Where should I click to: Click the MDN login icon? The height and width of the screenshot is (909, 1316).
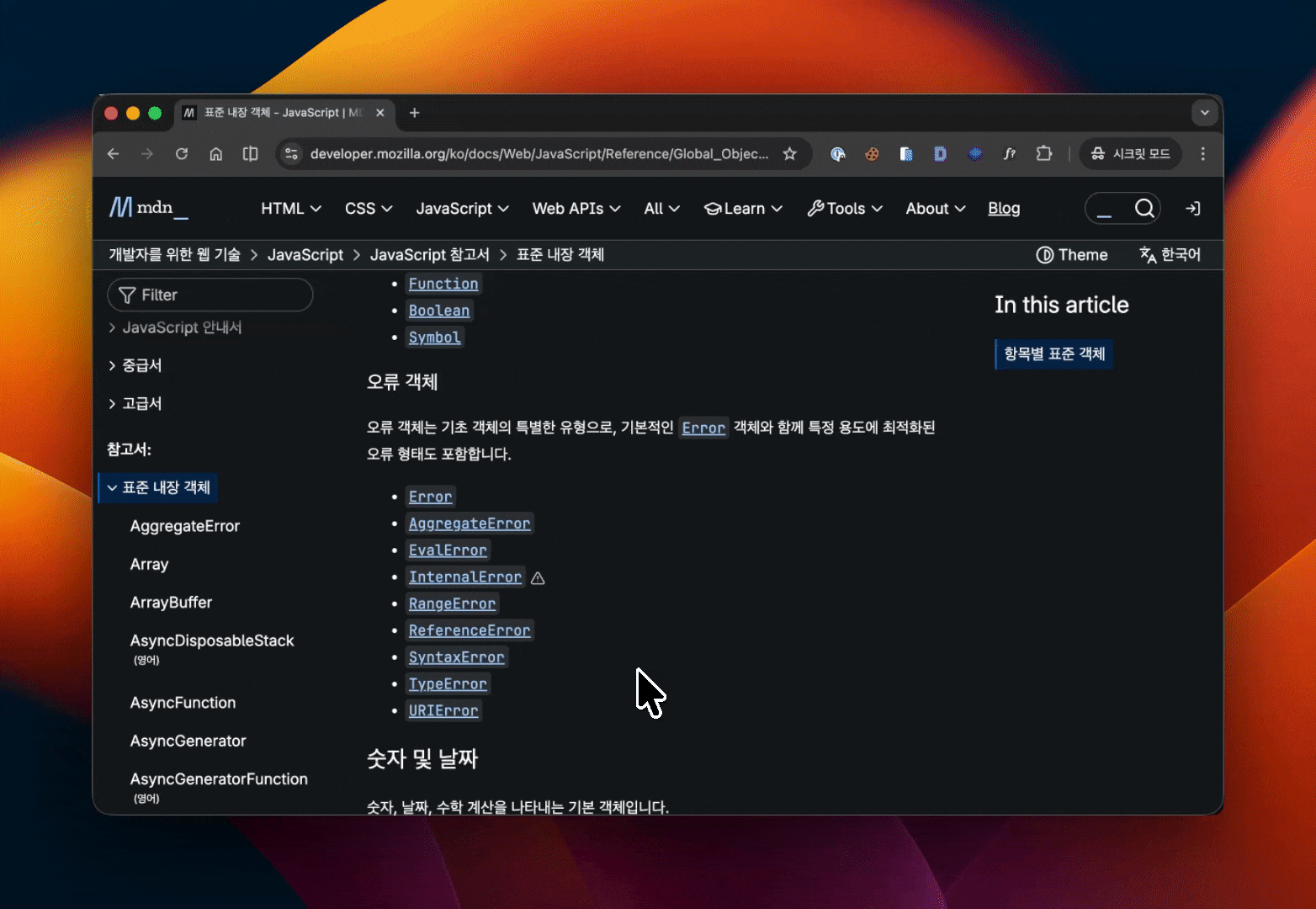(x=1193, y=209)
